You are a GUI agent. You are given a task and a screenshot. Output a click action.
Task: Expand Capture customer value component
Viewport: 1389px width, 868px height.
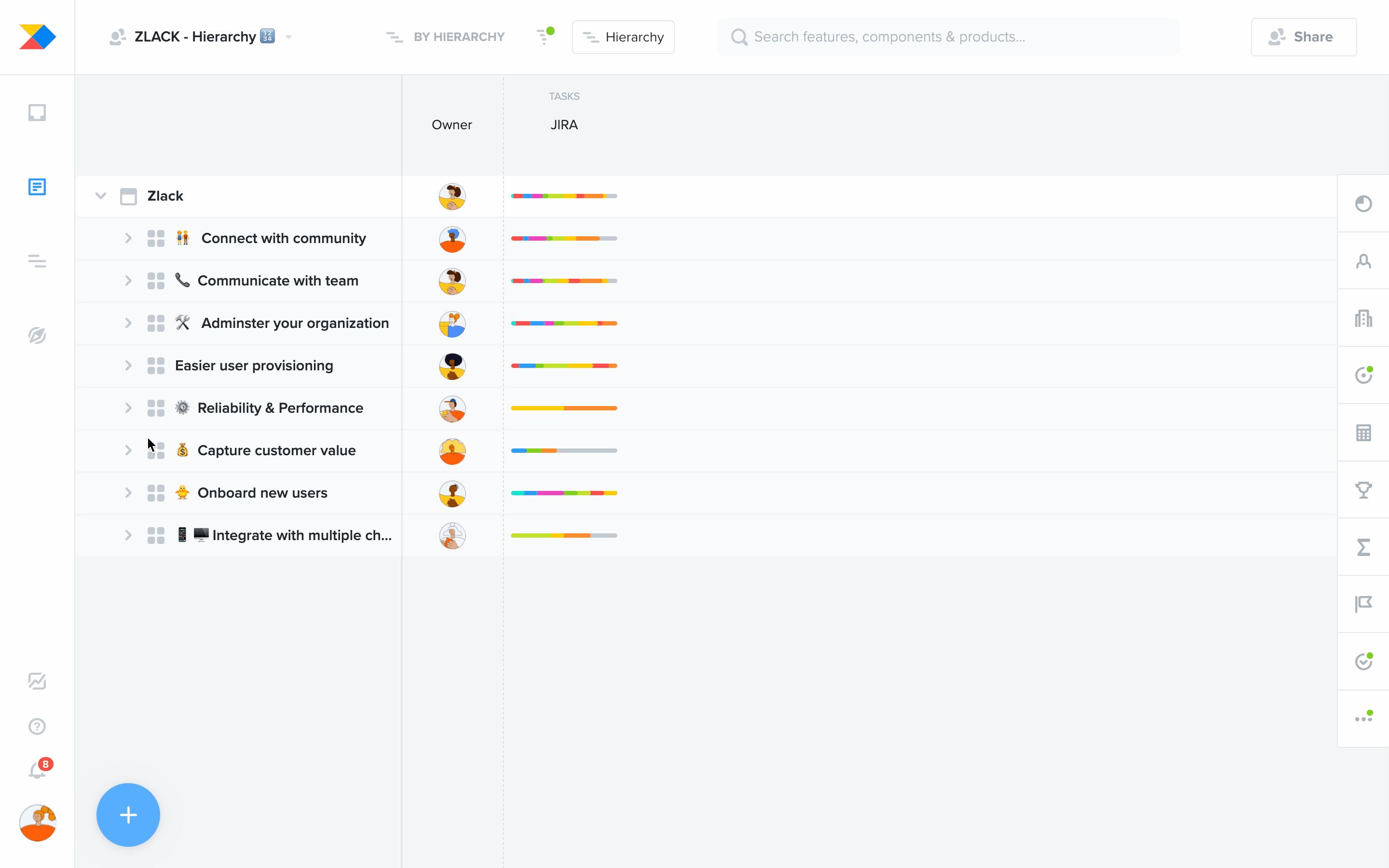pyautogui.click(x=128, y=451)
